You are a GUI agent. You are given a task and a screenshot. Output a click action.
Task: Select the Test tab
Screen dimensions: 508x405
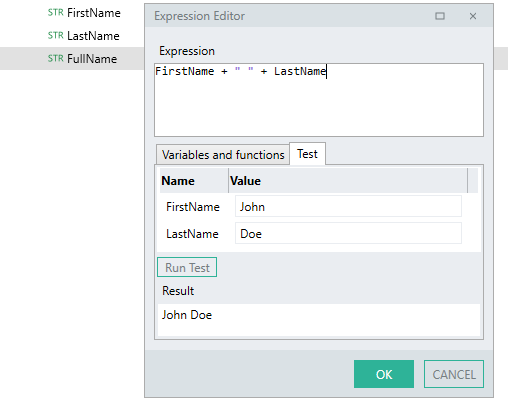click(307, 154)
